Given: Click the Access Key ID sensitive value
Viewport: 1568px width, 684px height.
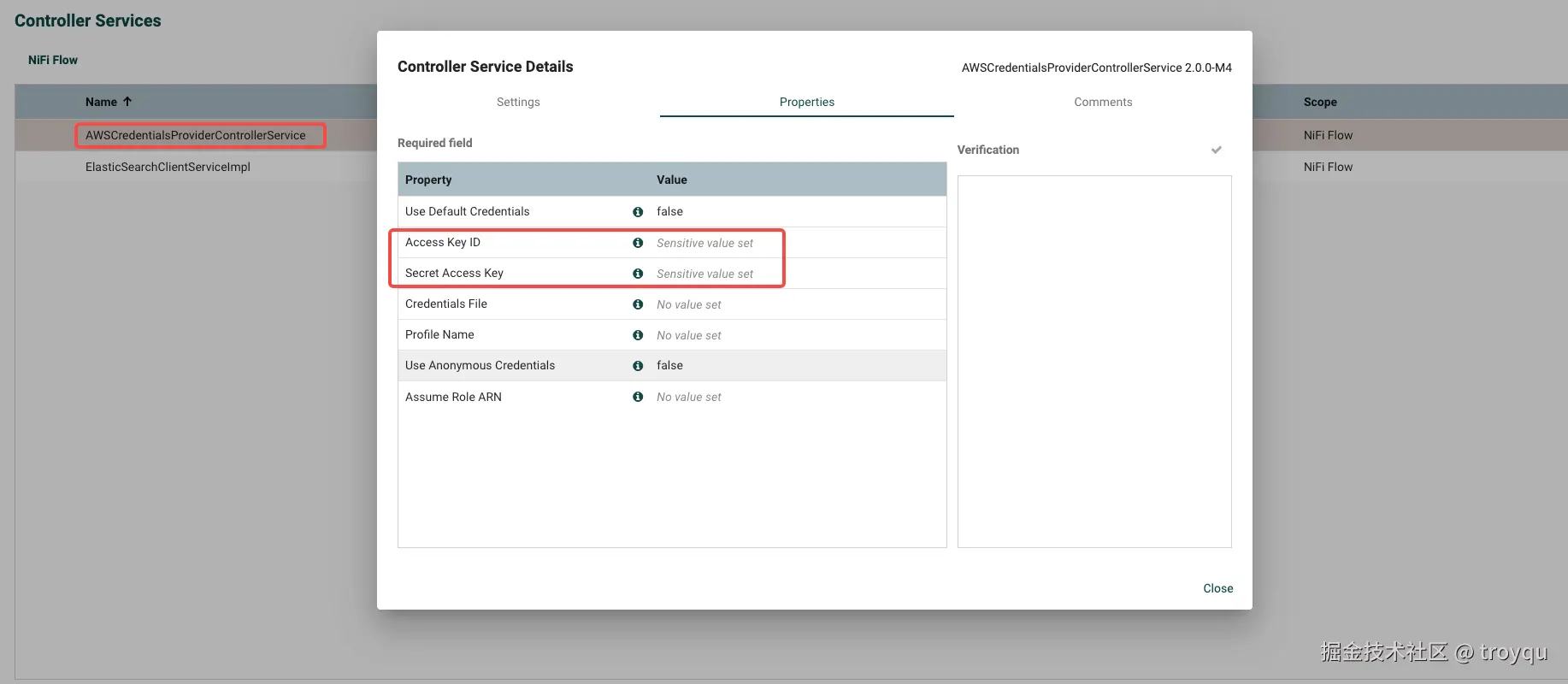Looking at the screenshot, I should click(704, 243).
